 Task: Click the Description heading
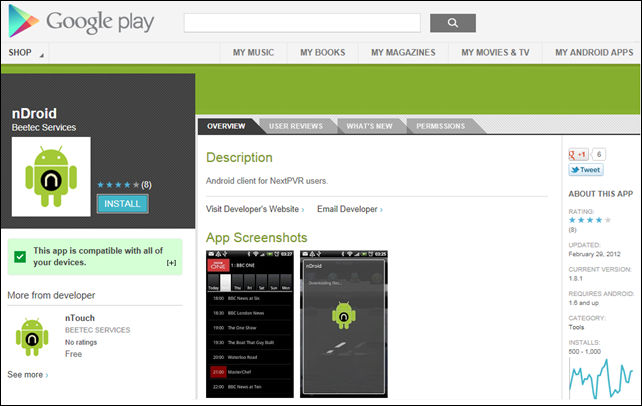tap(239, 158)
